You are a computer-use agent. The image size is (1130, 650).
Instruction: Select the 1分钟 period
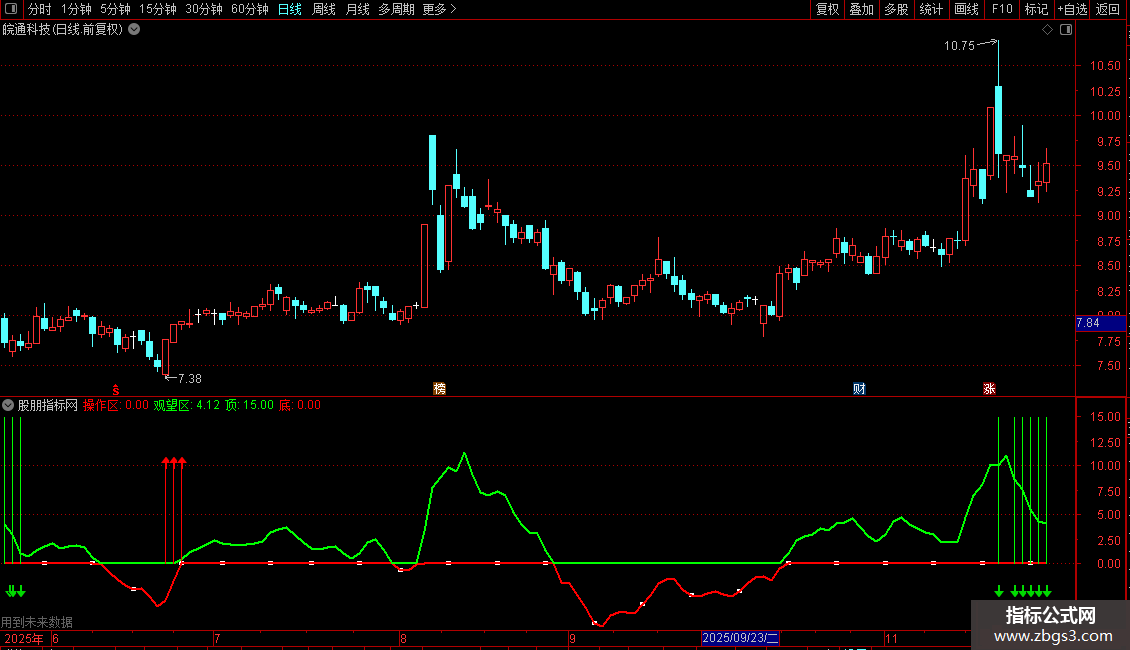[x=76, y=9]
